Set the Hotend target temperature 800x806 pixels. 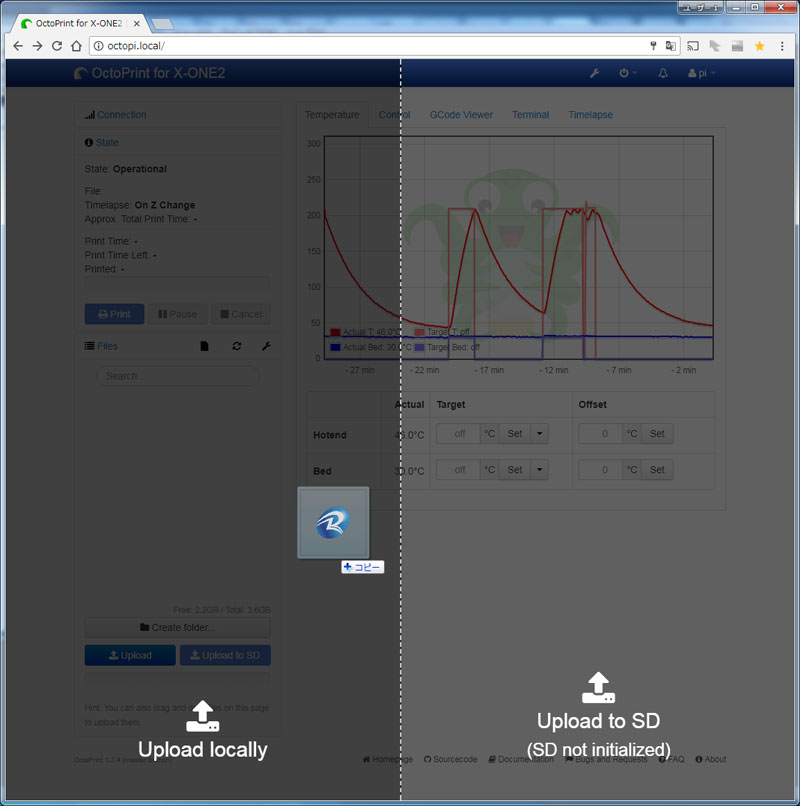[515, 434]
